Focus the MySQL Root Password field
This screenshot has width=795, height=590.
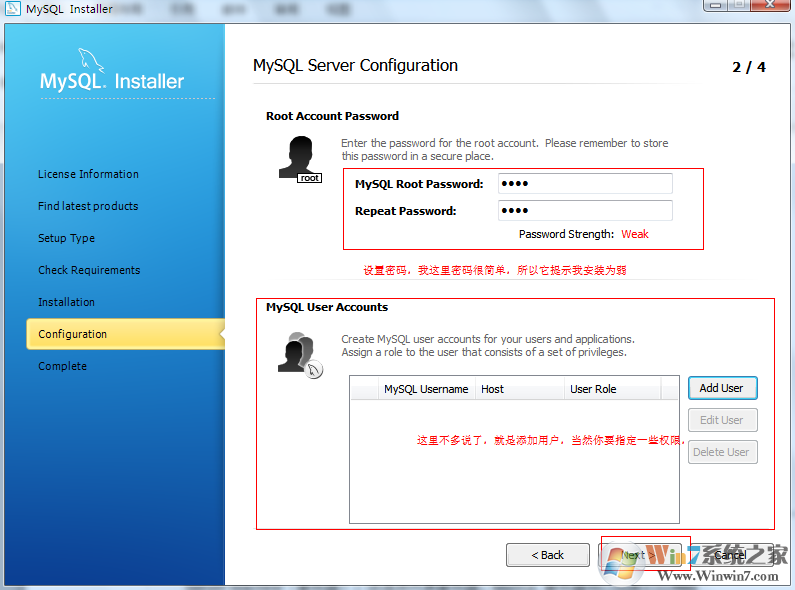click(x=585, y=183)
